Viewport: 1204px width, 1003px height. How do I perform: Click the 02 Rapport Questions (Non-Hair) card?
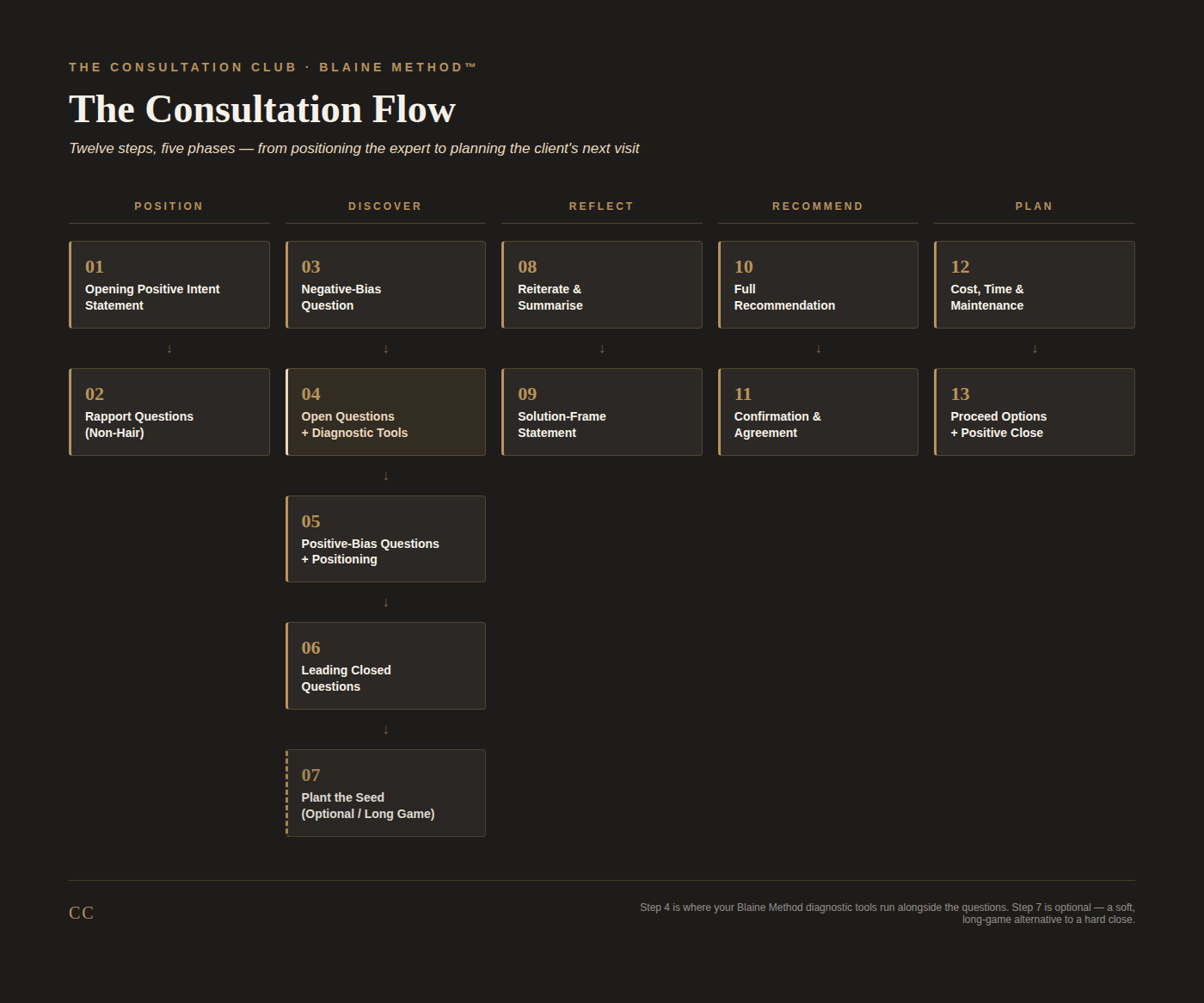coord(169,412)
